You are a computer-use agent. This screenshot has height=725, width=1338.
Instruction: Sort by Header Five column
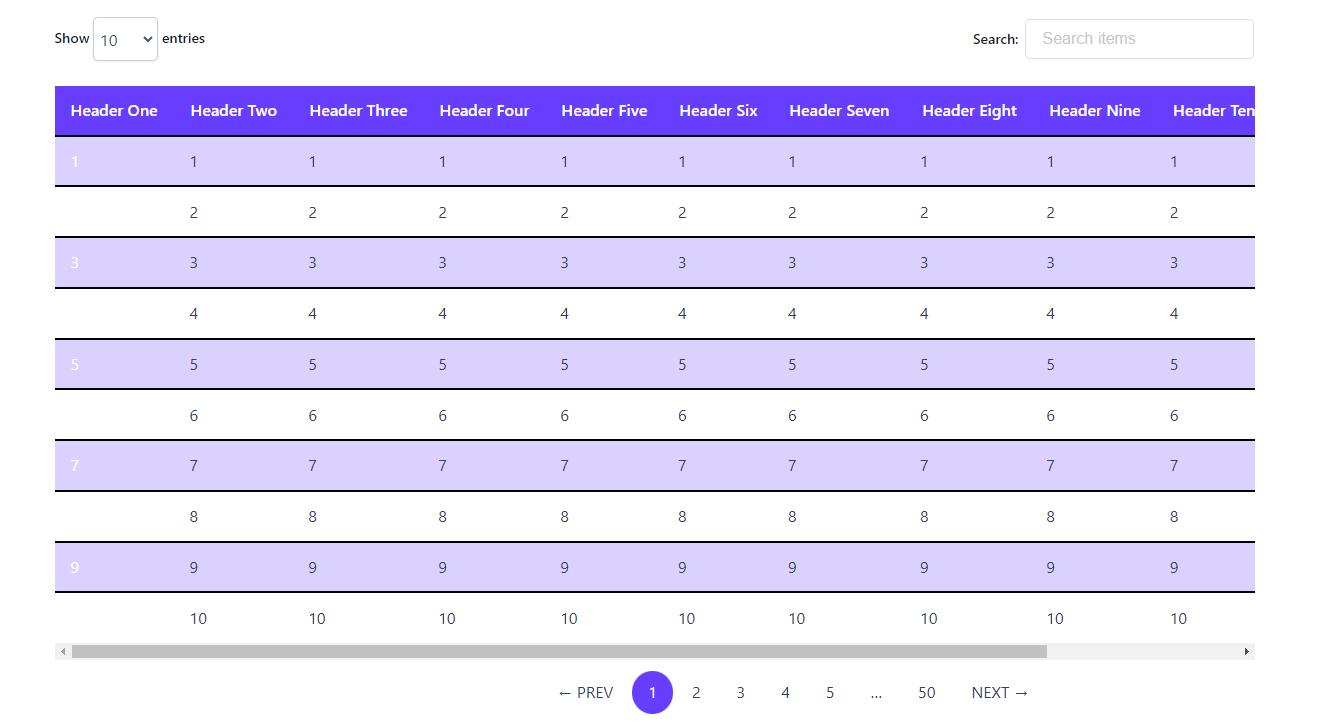604,111
